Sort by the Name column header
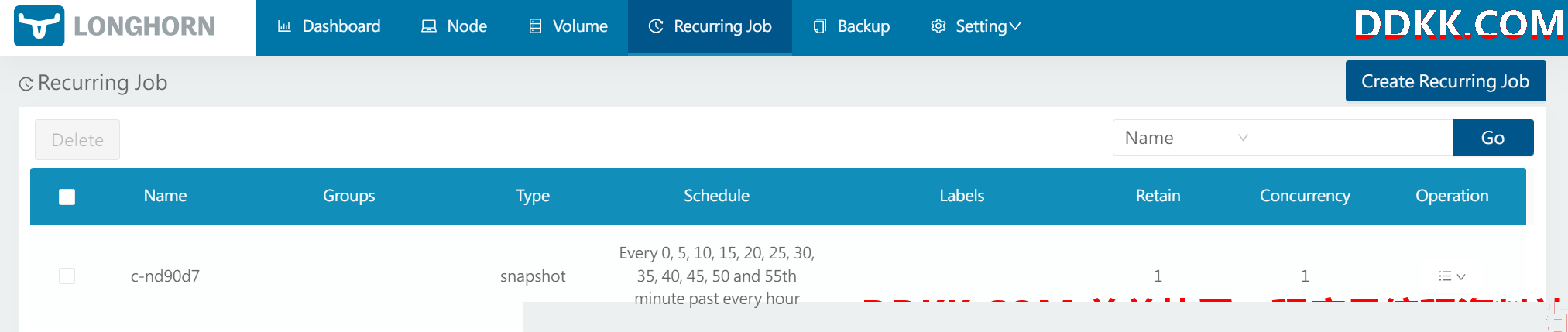Image resolution: width=1568 pixels, height=332 pixels. (165, 196)
